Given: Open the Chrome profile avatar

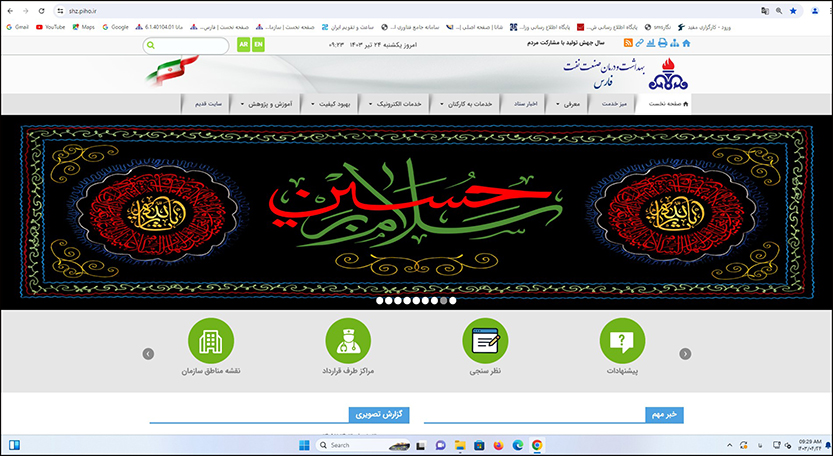Looking at the screenshot, I should [x=815, y=11].
